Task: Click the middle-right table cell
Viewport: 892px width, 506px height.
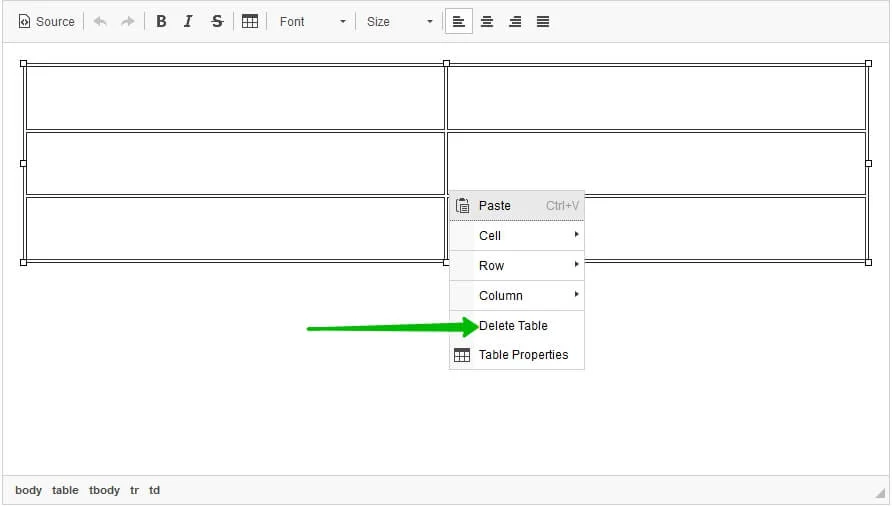Action: pos(656,161)
